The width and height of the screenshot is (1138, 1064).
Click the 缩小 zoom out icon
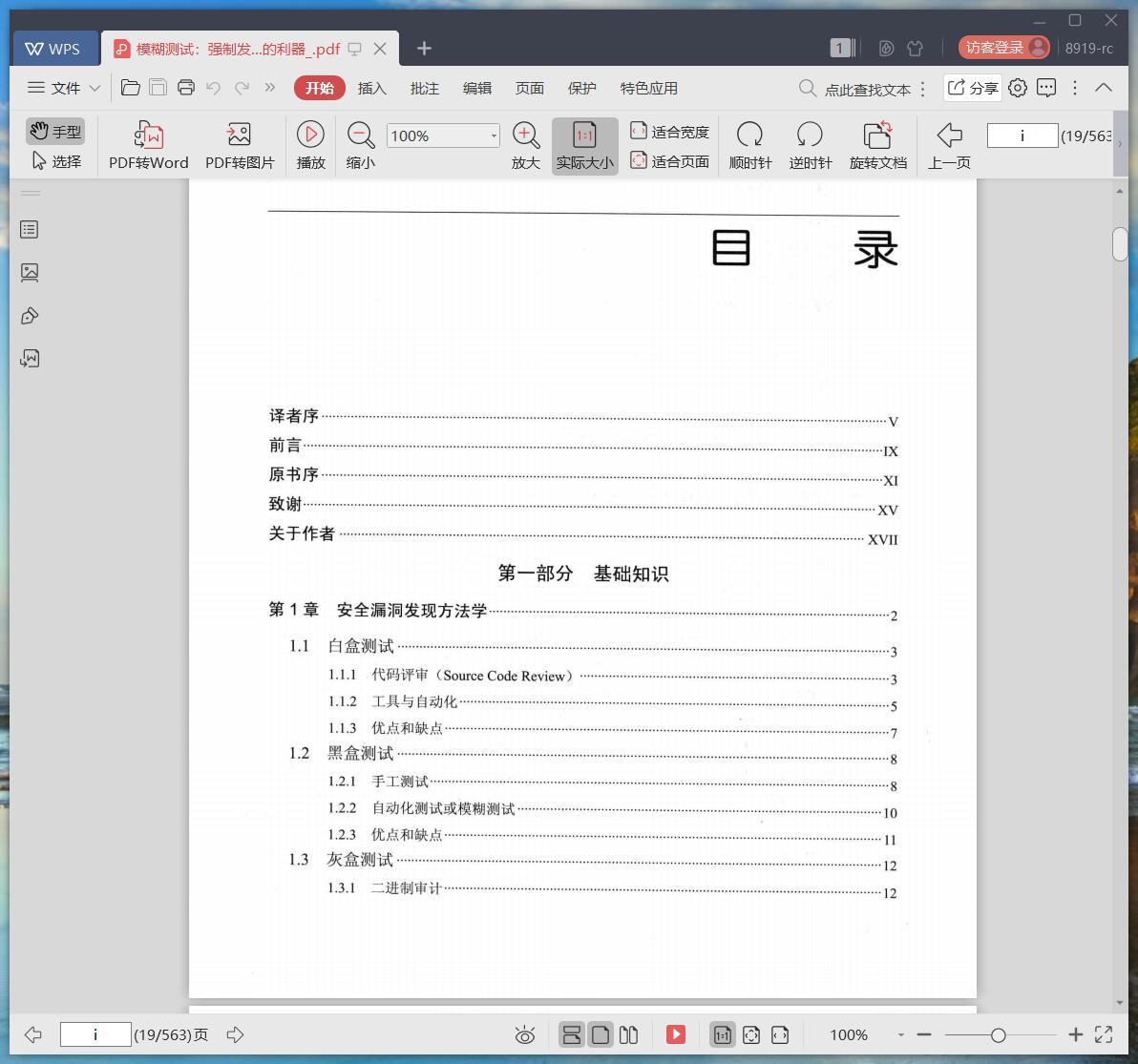point(361,146)
